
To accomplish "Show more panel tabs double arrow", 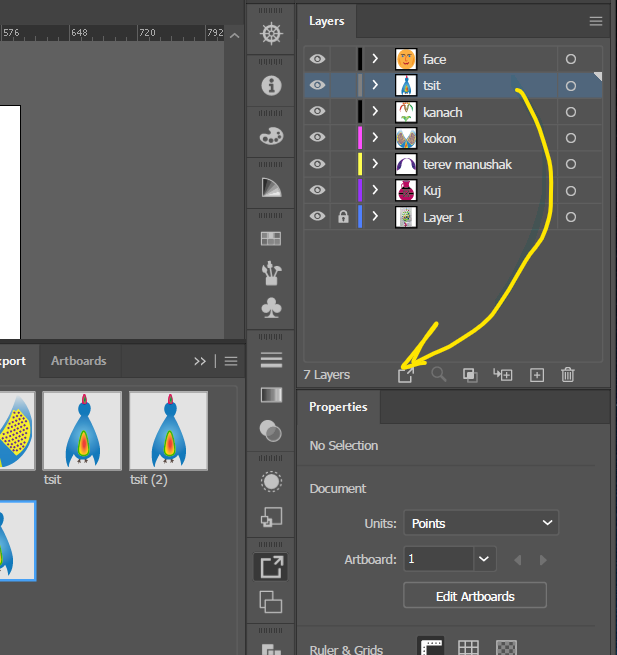I will pos(200,361).
